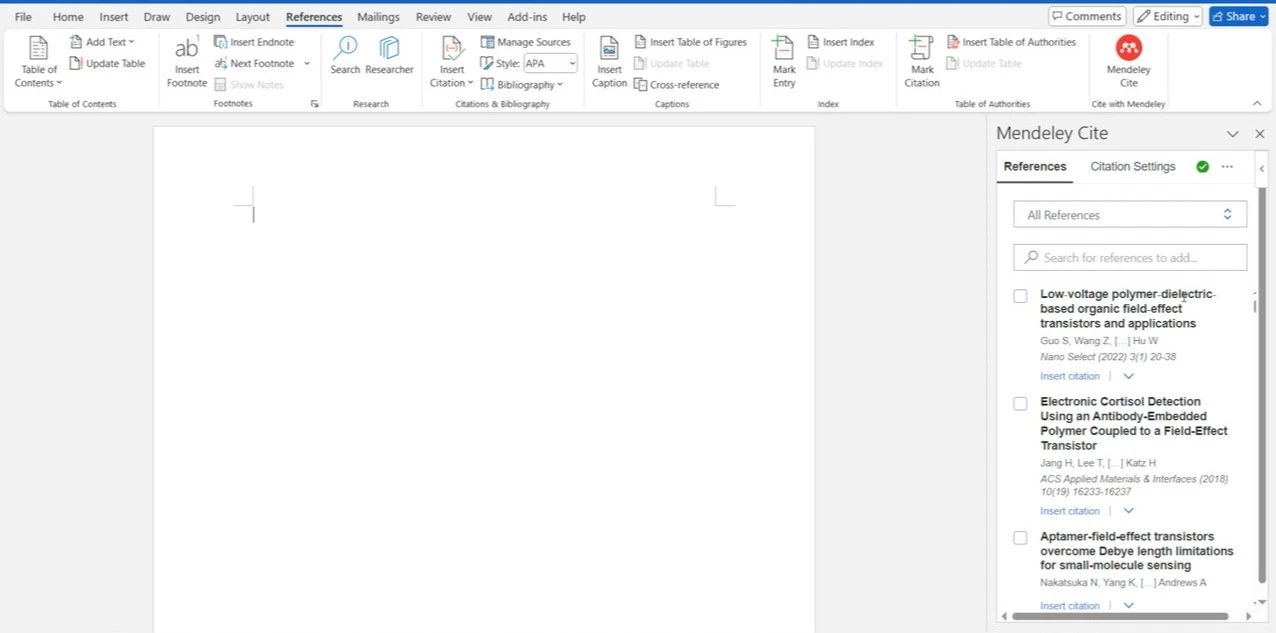Launch the Researcher tool

pos(389,55)
